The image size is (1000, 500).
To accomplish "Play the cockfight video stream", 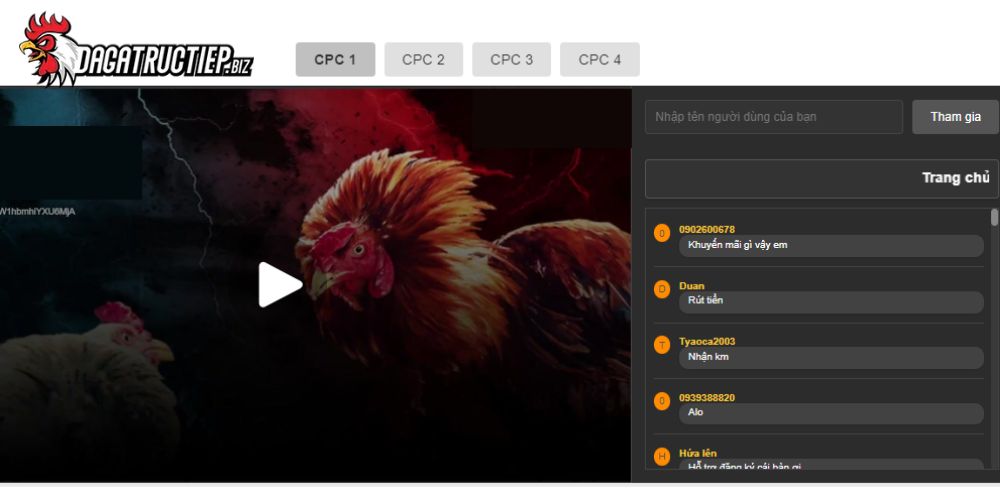I will pos(280,285).
